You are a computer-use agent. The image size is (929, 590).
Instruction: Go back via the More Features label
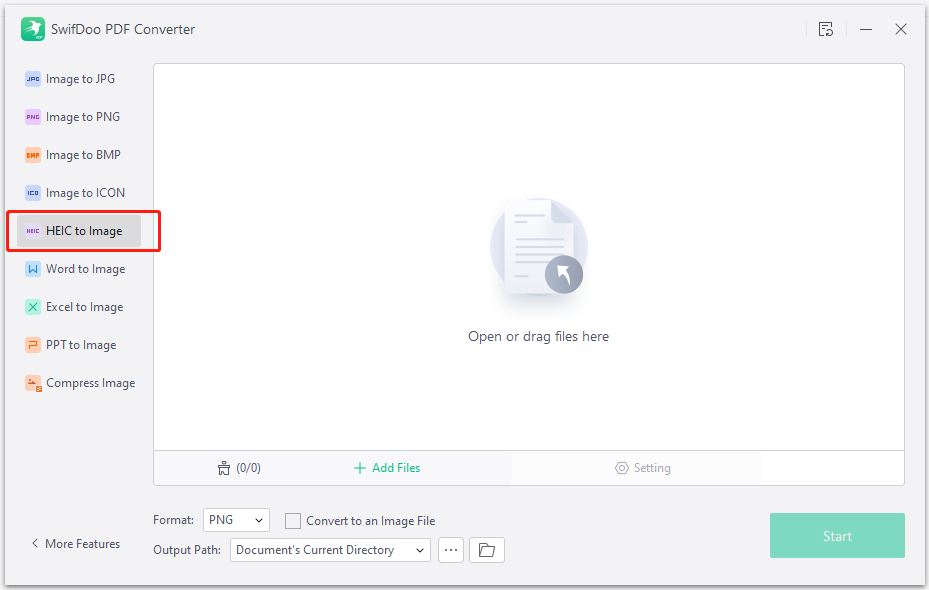82,543
